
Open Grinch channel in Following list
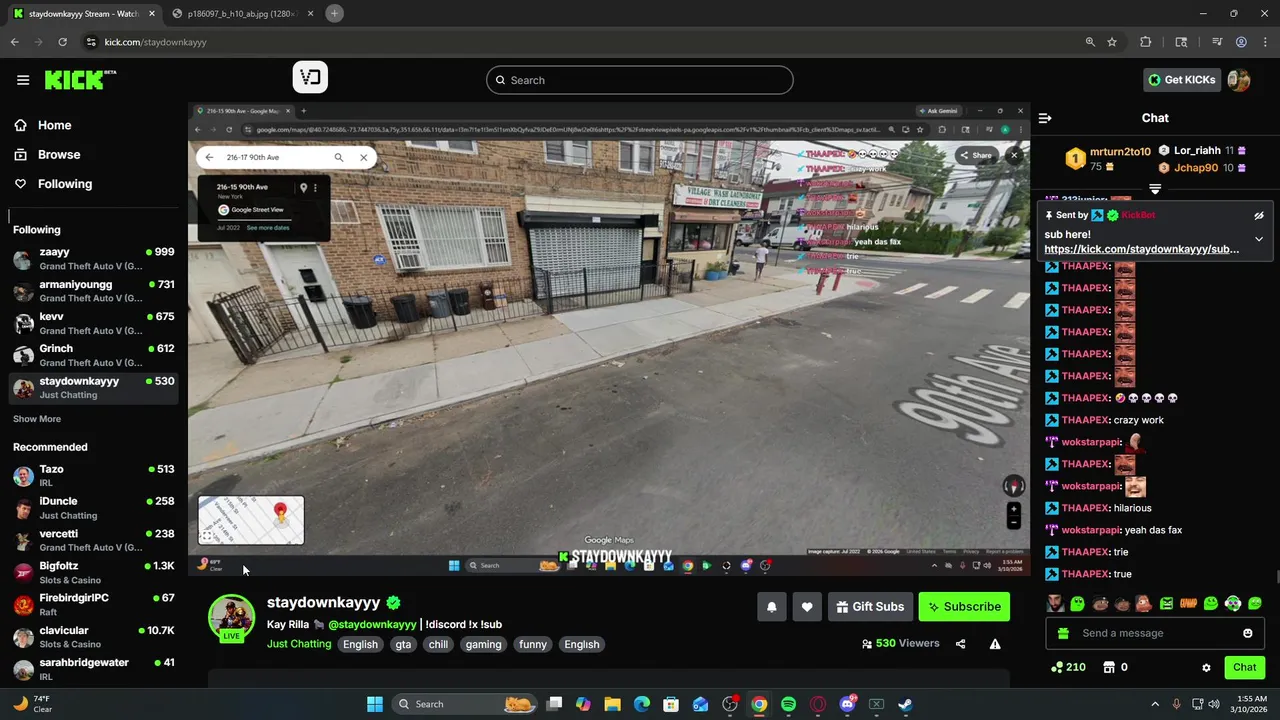(94, 355)
